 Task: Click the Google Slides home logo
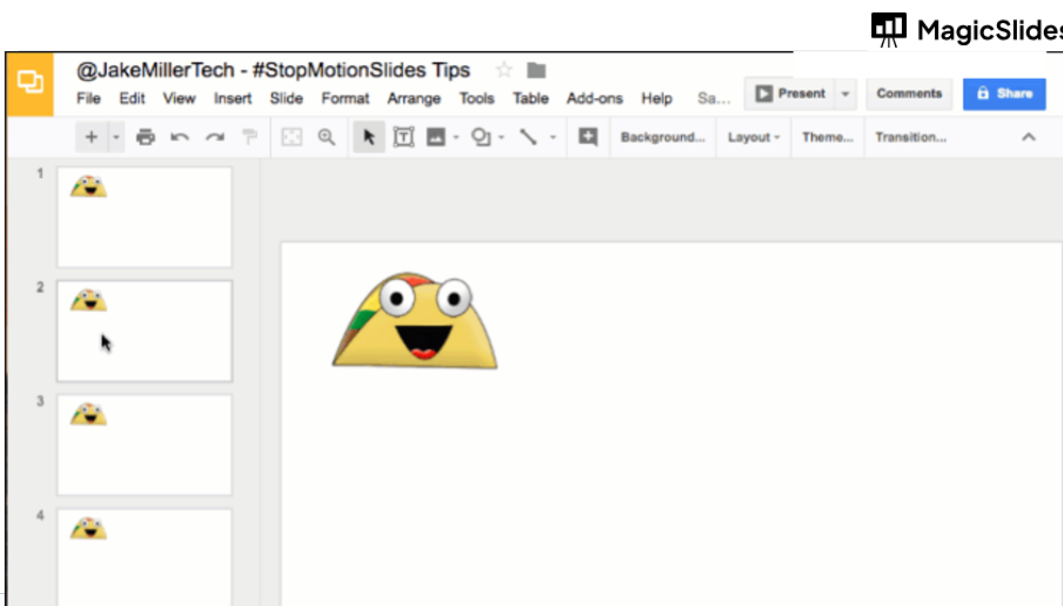click(30, 83)
